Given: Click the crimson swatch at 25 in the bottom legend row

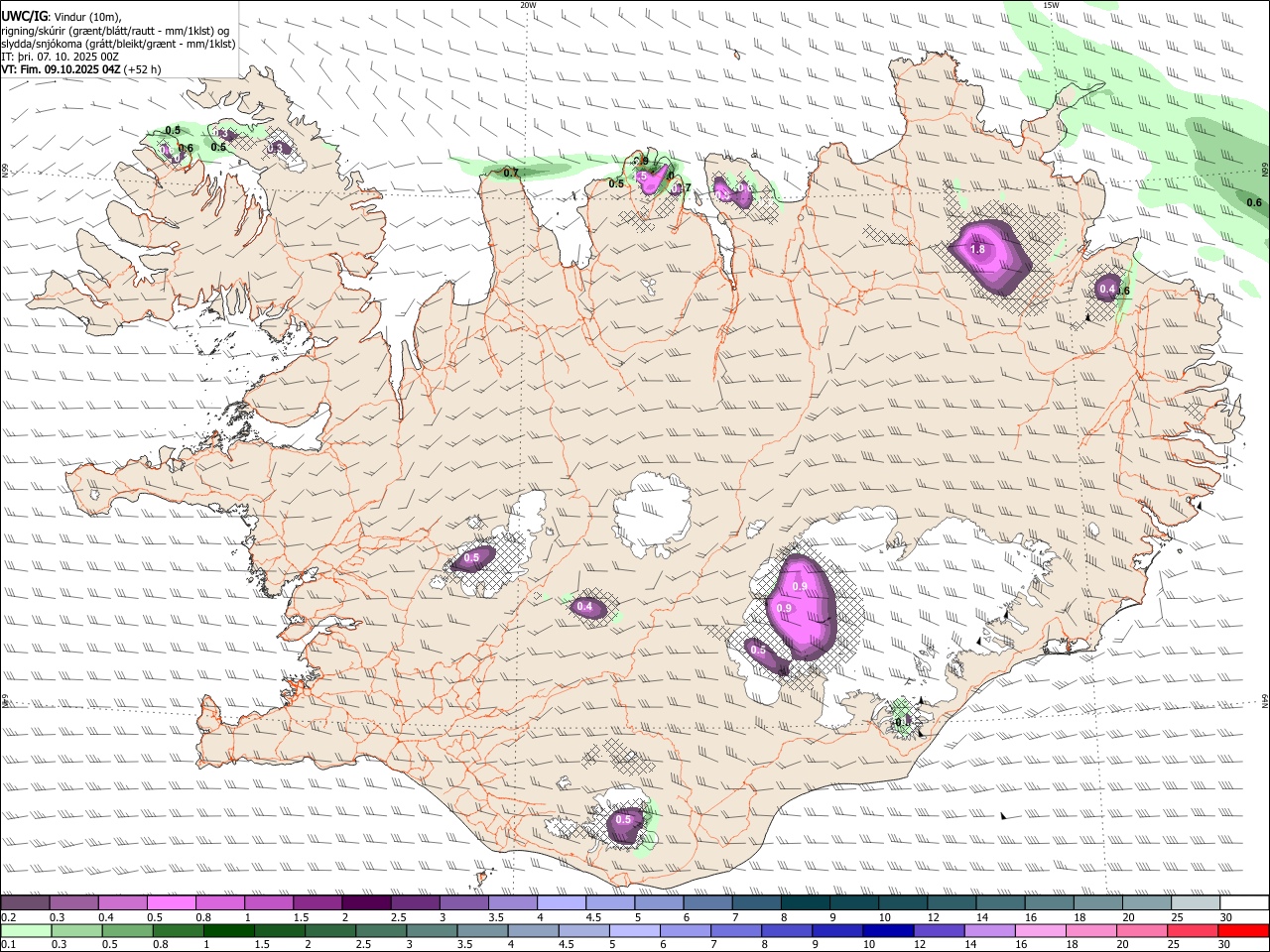Looking at the screenshot, I should coord(1193,931).
